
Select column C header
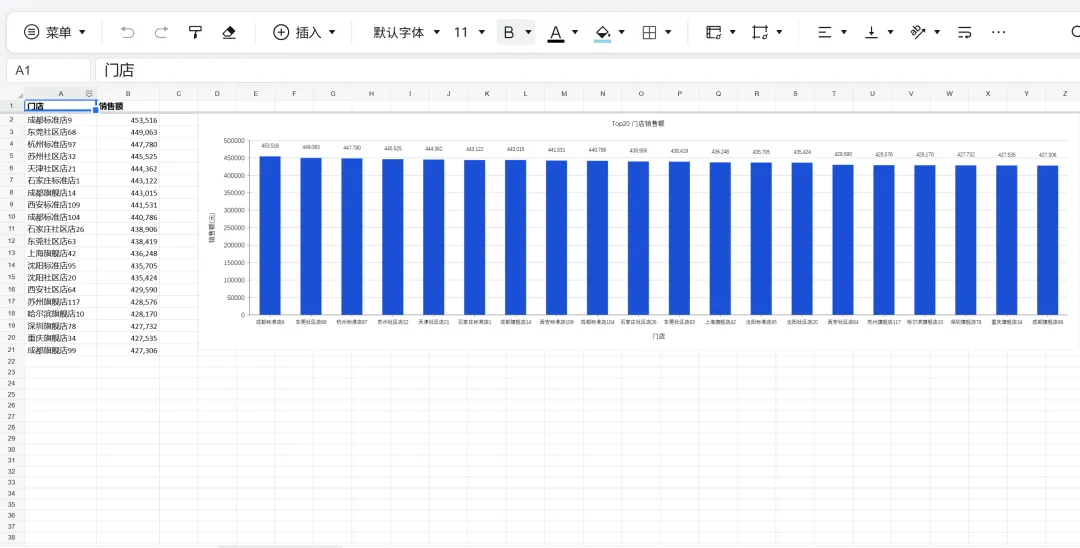coord(178,94)
